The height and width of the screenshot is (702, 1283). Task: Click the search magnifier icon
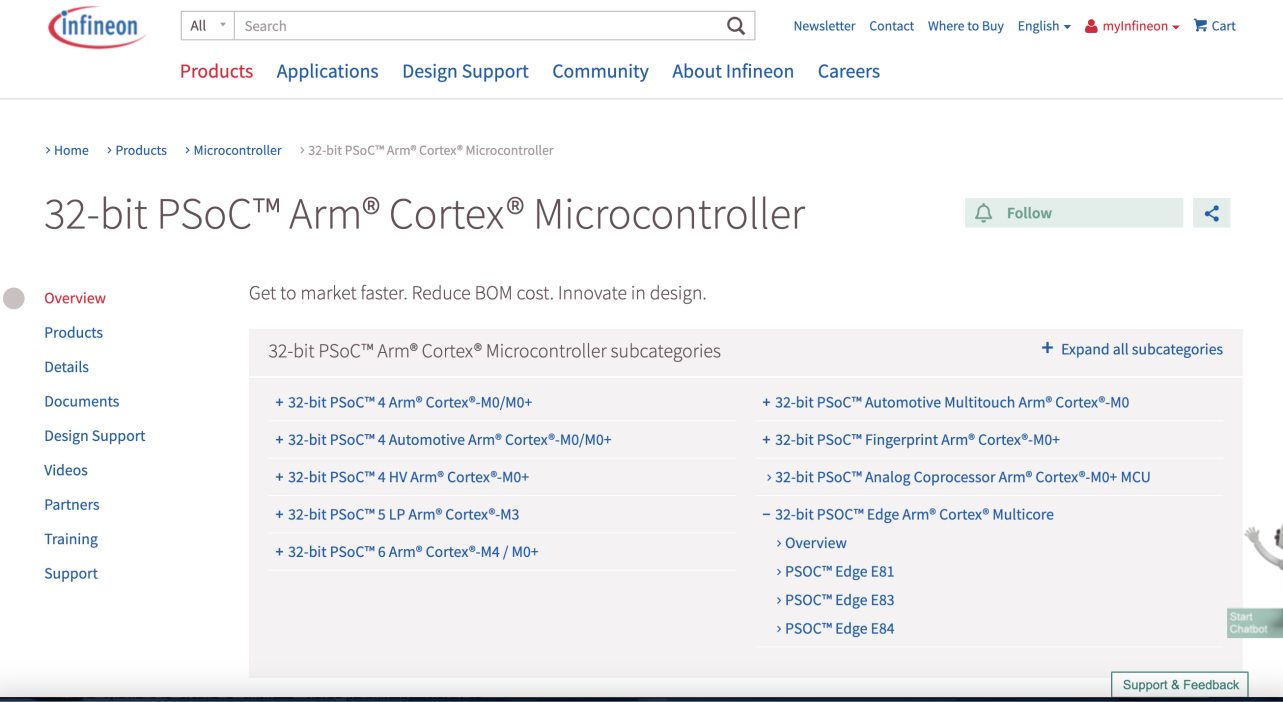[x=736, y=26]
